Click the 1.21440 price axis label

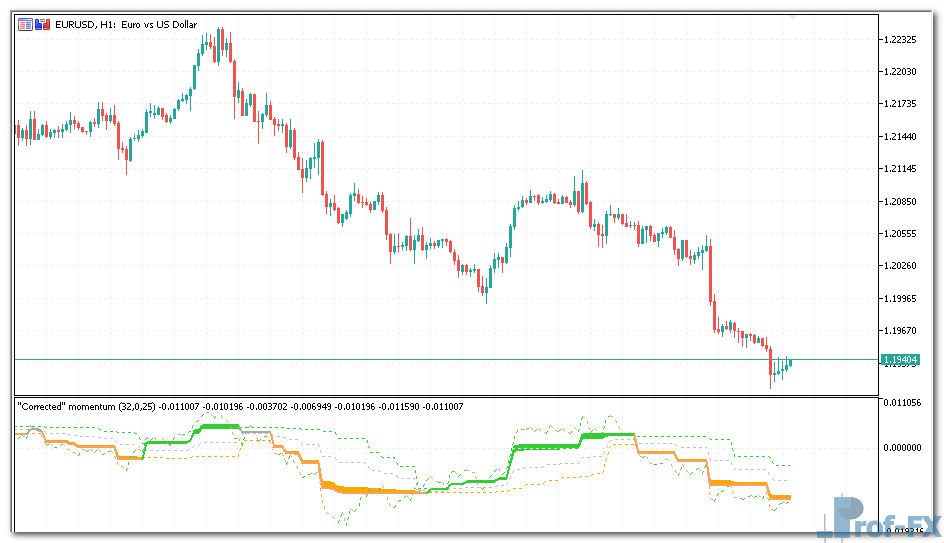pos(901,137)
